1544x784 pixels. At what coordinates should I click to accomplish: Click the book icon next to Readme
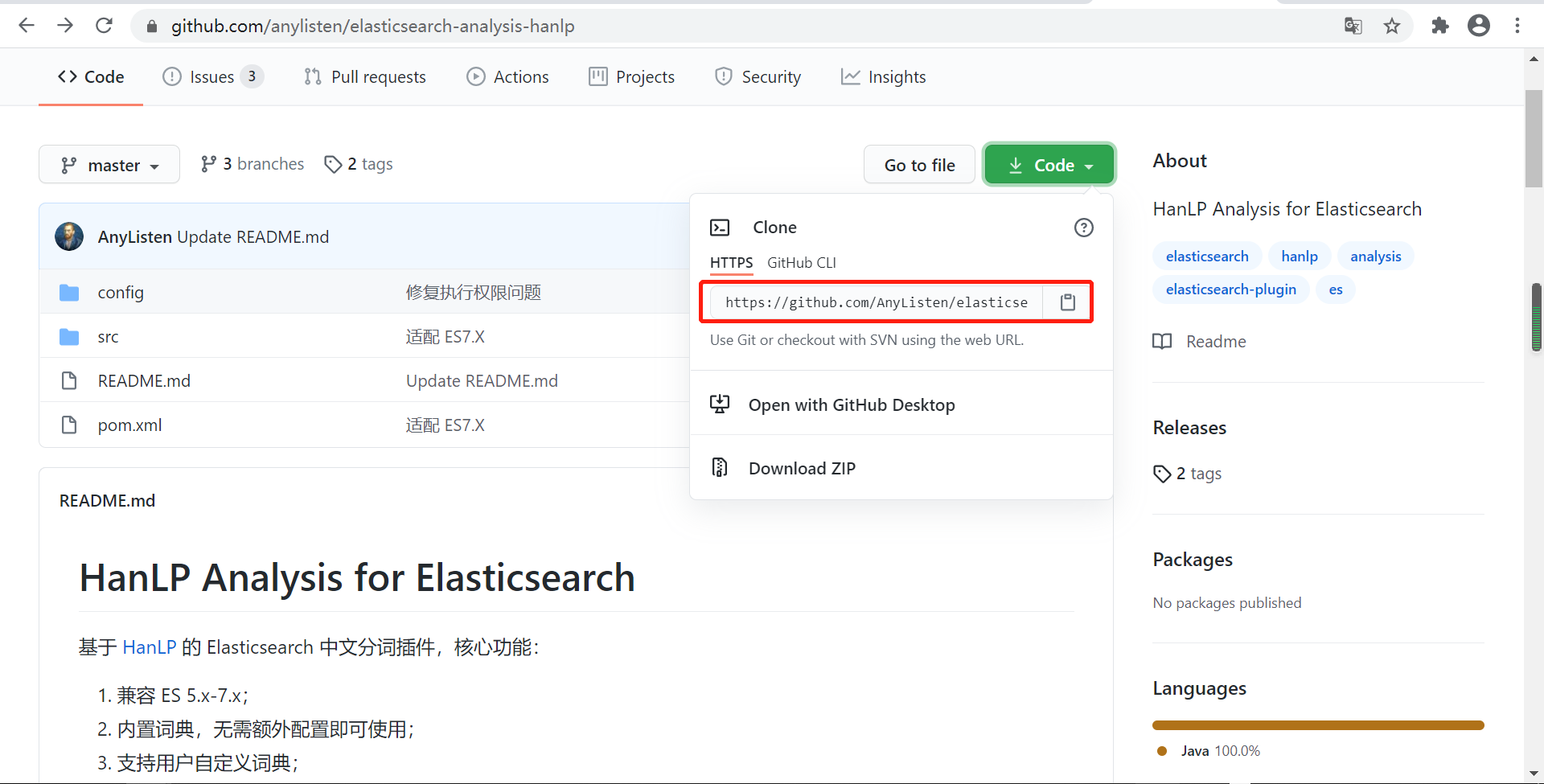[x=1162, y=341]
